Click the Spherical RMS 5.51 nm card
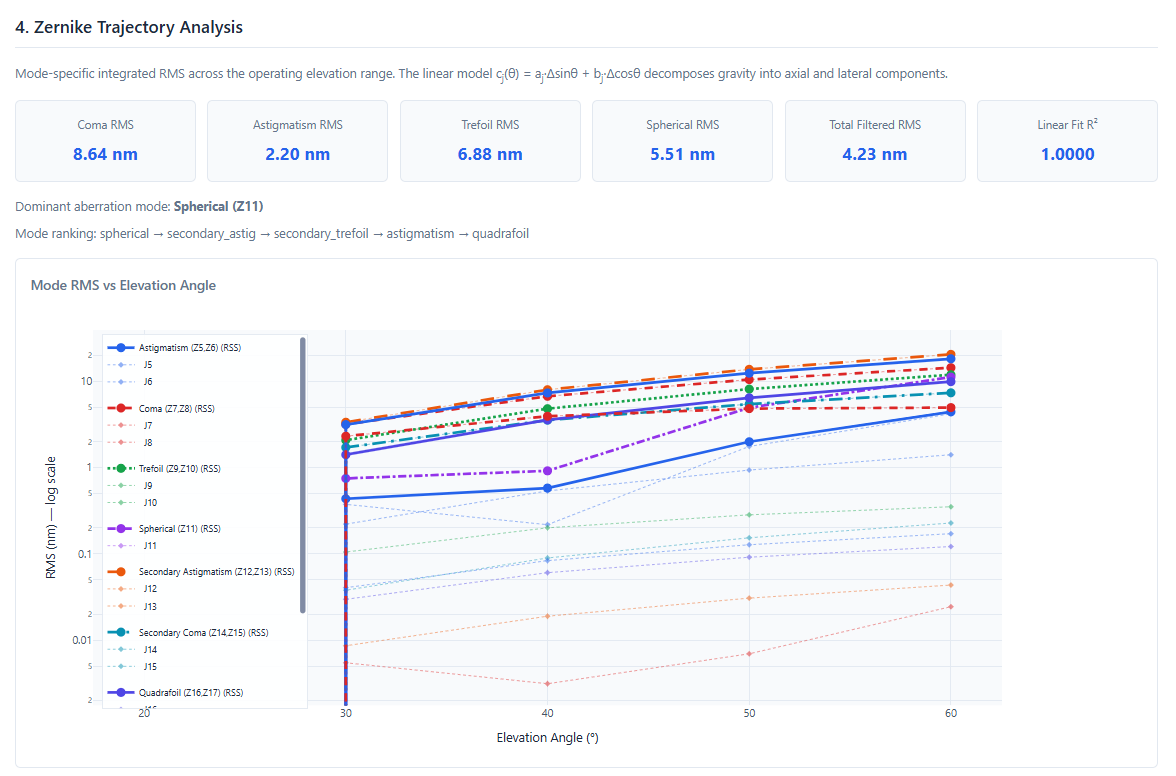Image resolution: width=1176 pixels, height=776 pixels. click(683, 141)
